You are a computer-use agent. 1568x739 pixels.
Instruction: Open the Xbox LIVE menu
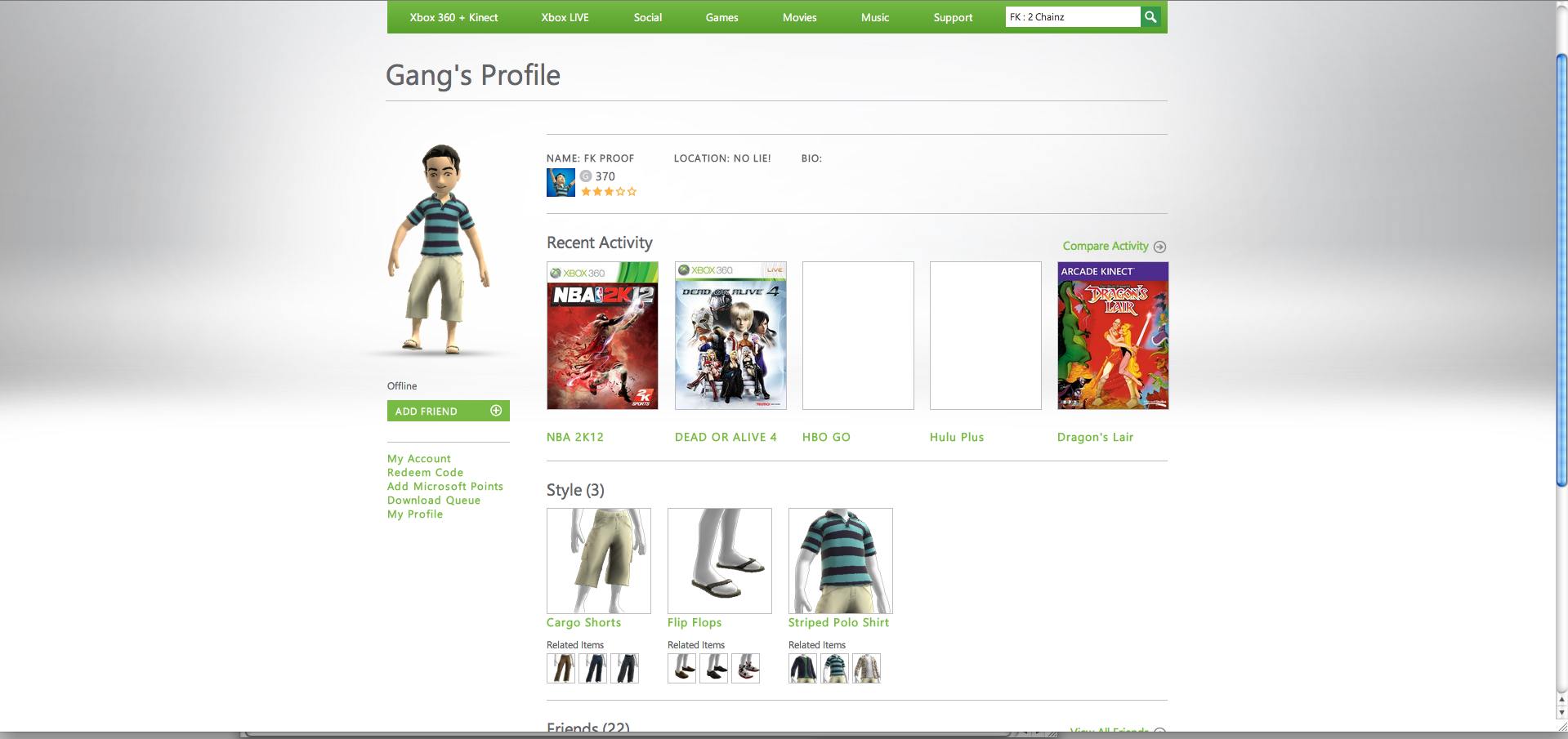coord(565,17)
